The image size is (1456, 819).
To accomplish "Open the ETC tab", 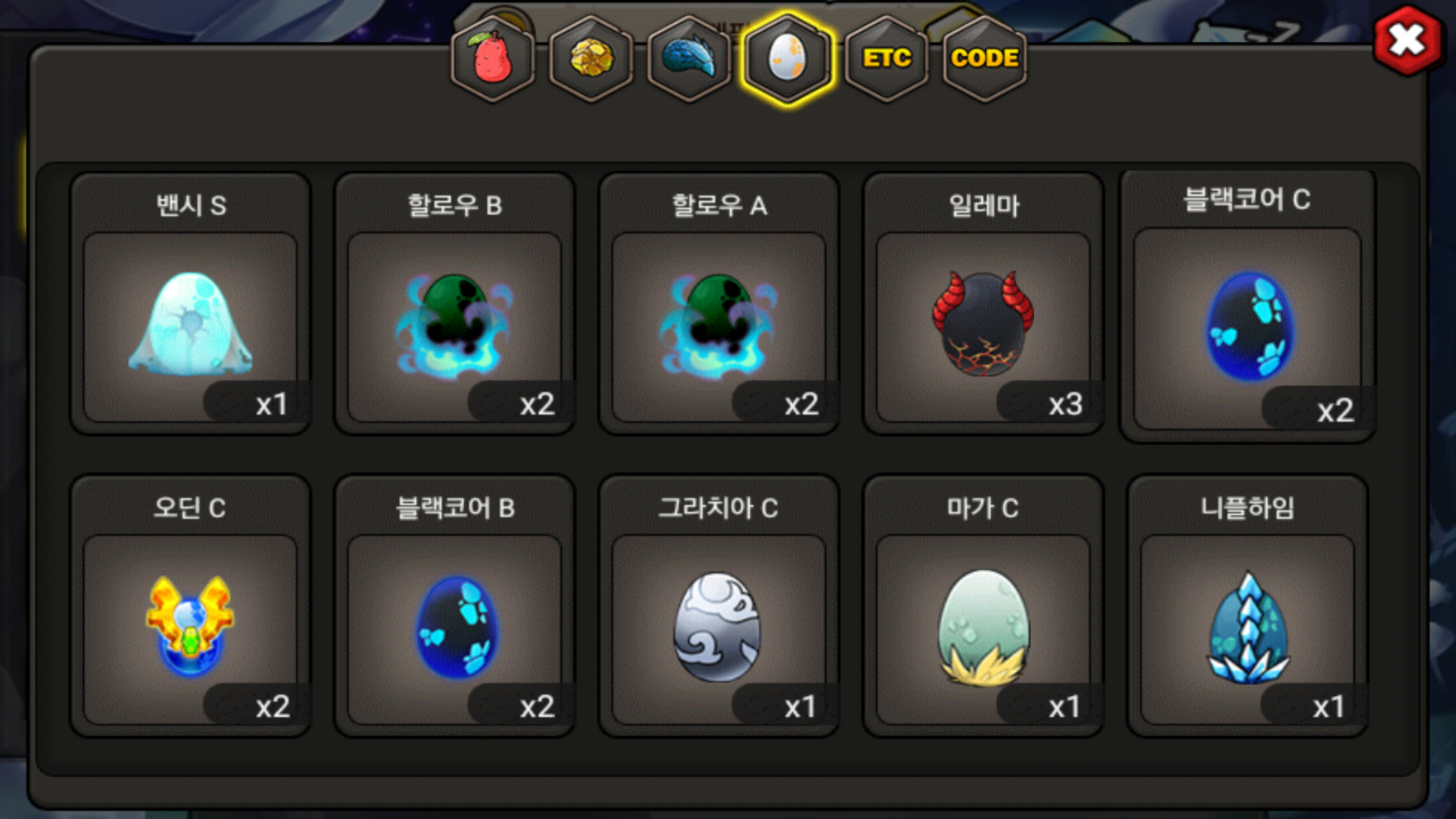I will click(887, 59).
